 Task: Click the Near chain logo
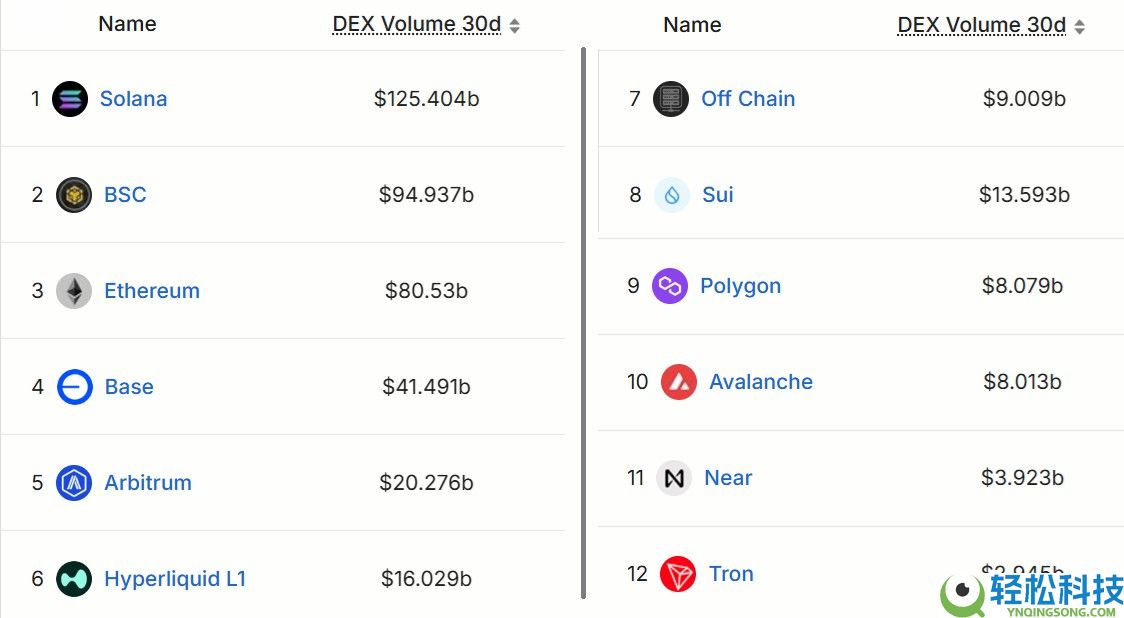point(674,478)
